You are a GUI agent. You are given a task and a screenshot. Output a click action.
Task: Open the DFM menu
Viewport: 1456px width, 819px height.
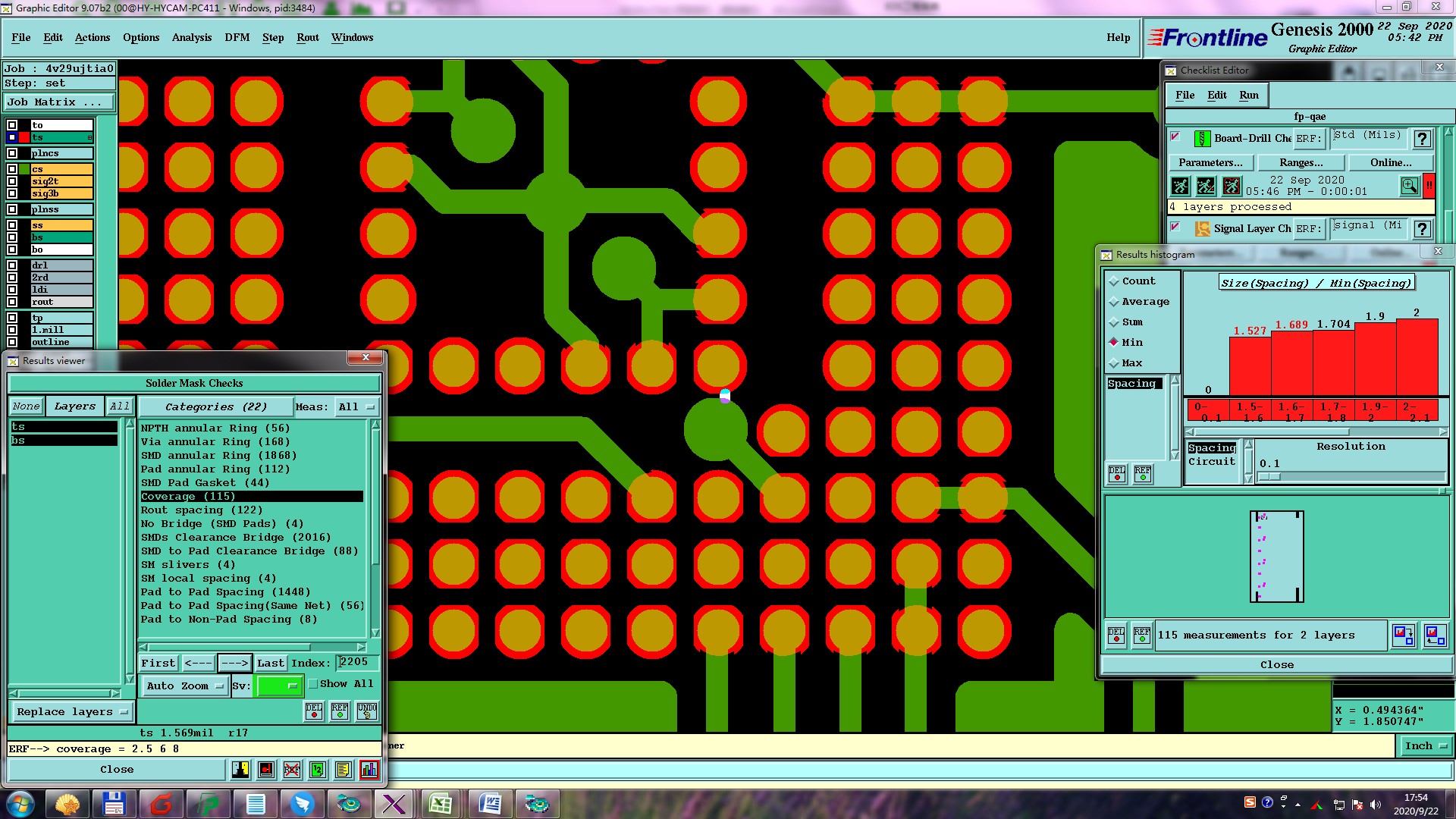(237, 37)
